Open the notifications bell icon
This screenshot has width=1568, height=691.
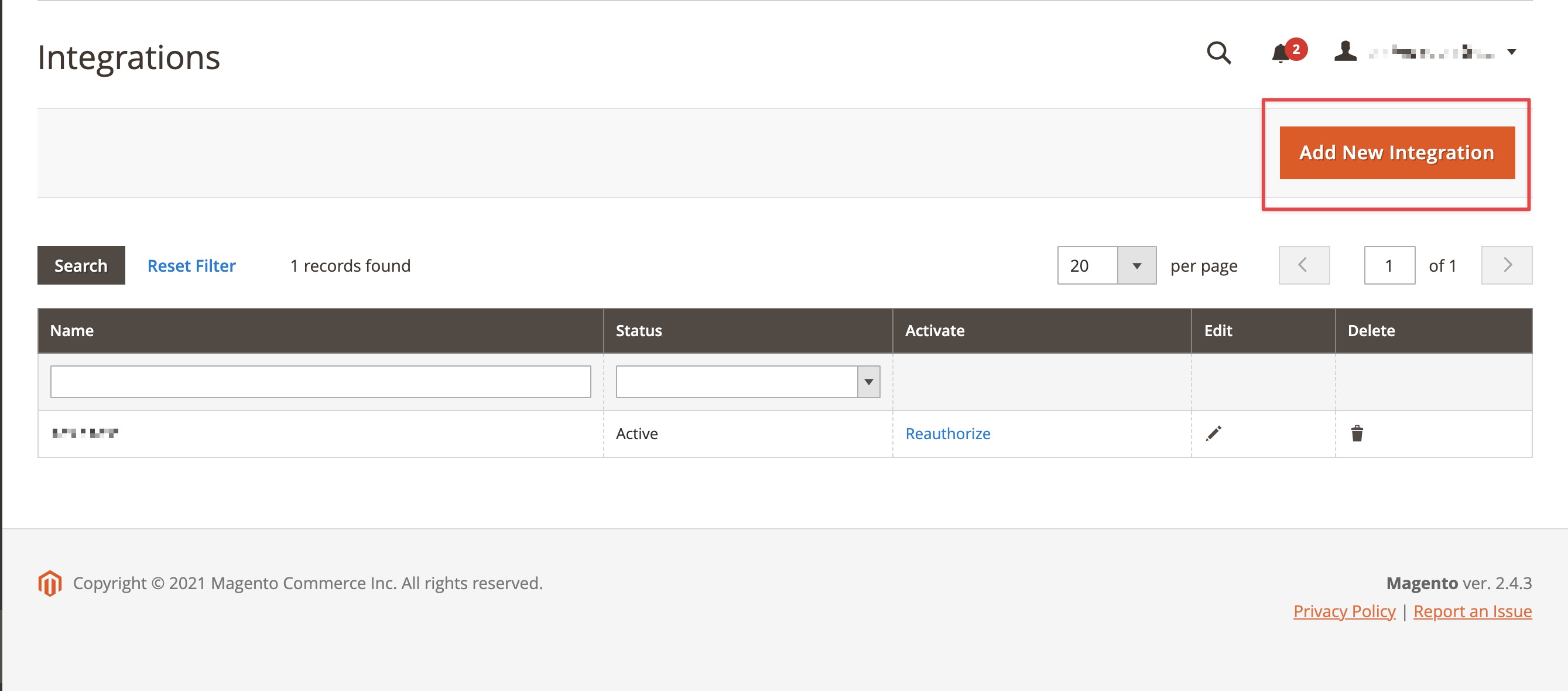(x=1281, y=53)
